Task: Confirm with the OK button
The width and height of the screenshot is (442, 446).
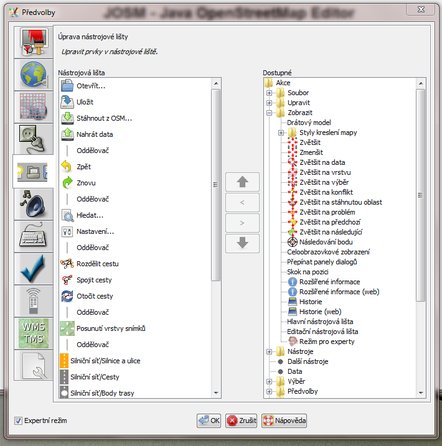Action: pos(209,420)
